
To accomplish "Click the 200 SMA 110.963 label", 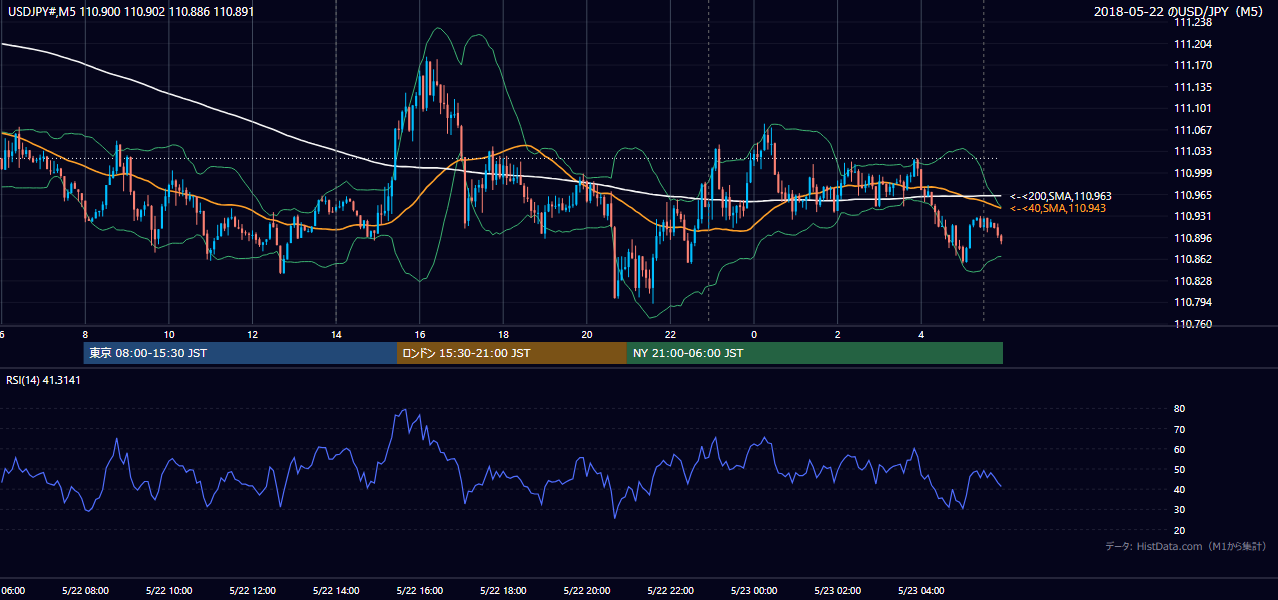I will pos(1061,196).
